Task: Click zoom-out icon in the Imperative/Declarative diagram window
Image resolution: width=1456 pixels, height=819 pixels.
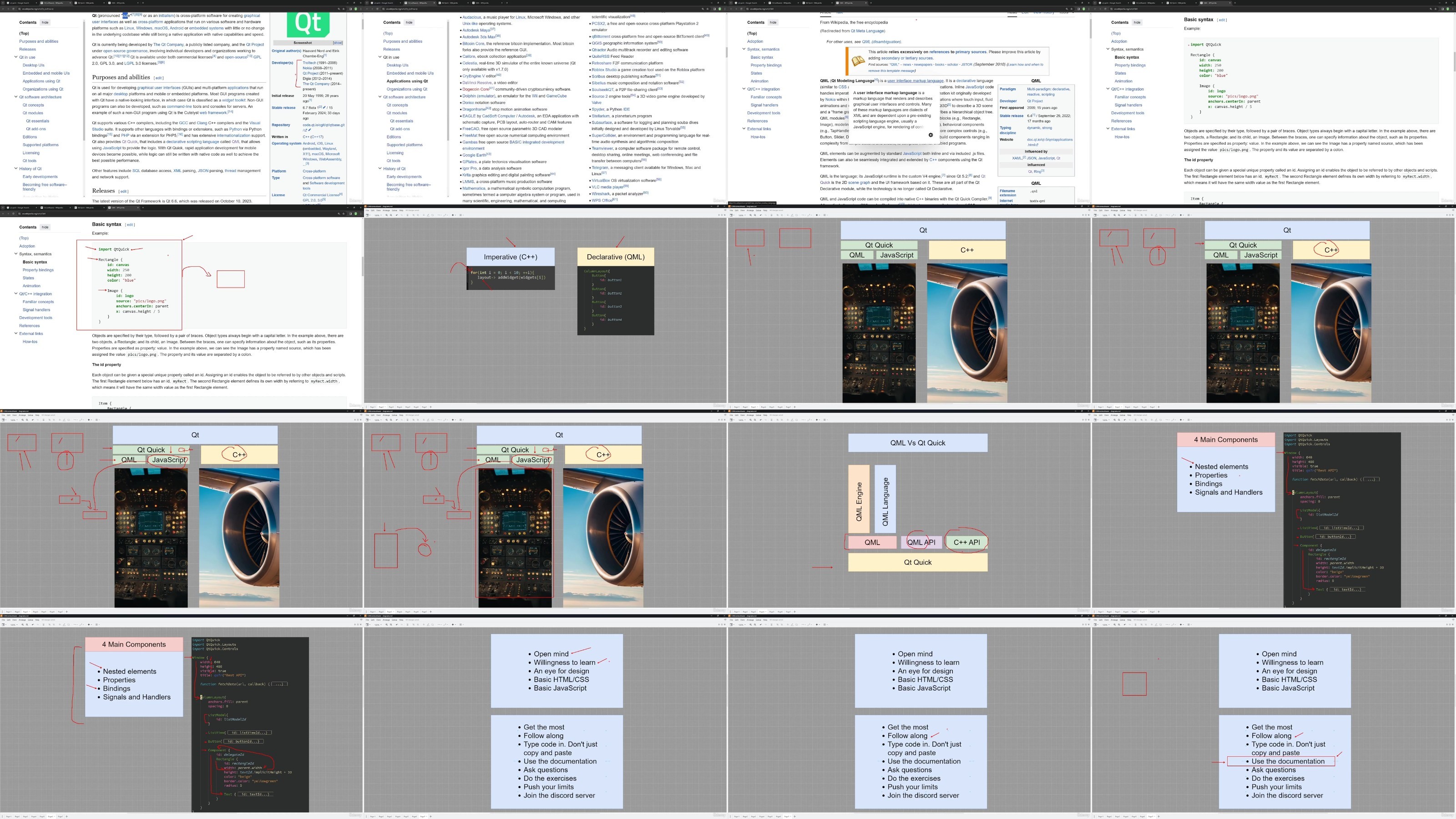Action: coord(391,215)
